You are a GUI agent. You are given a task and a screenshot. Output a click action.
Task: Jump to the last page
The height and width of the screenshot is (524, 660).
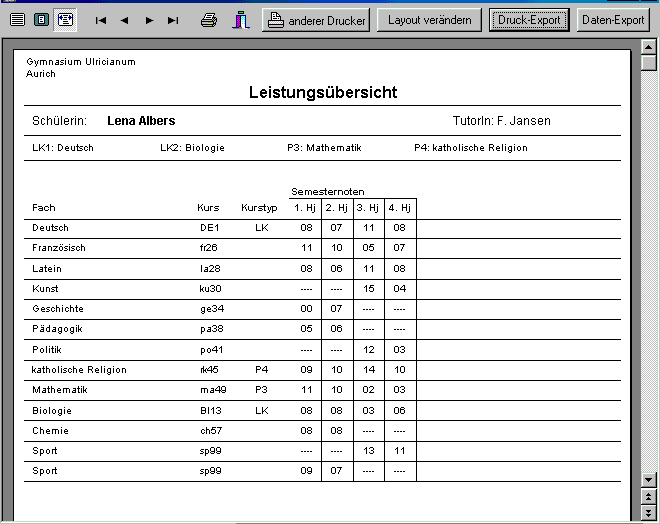[x=173, y=20]
